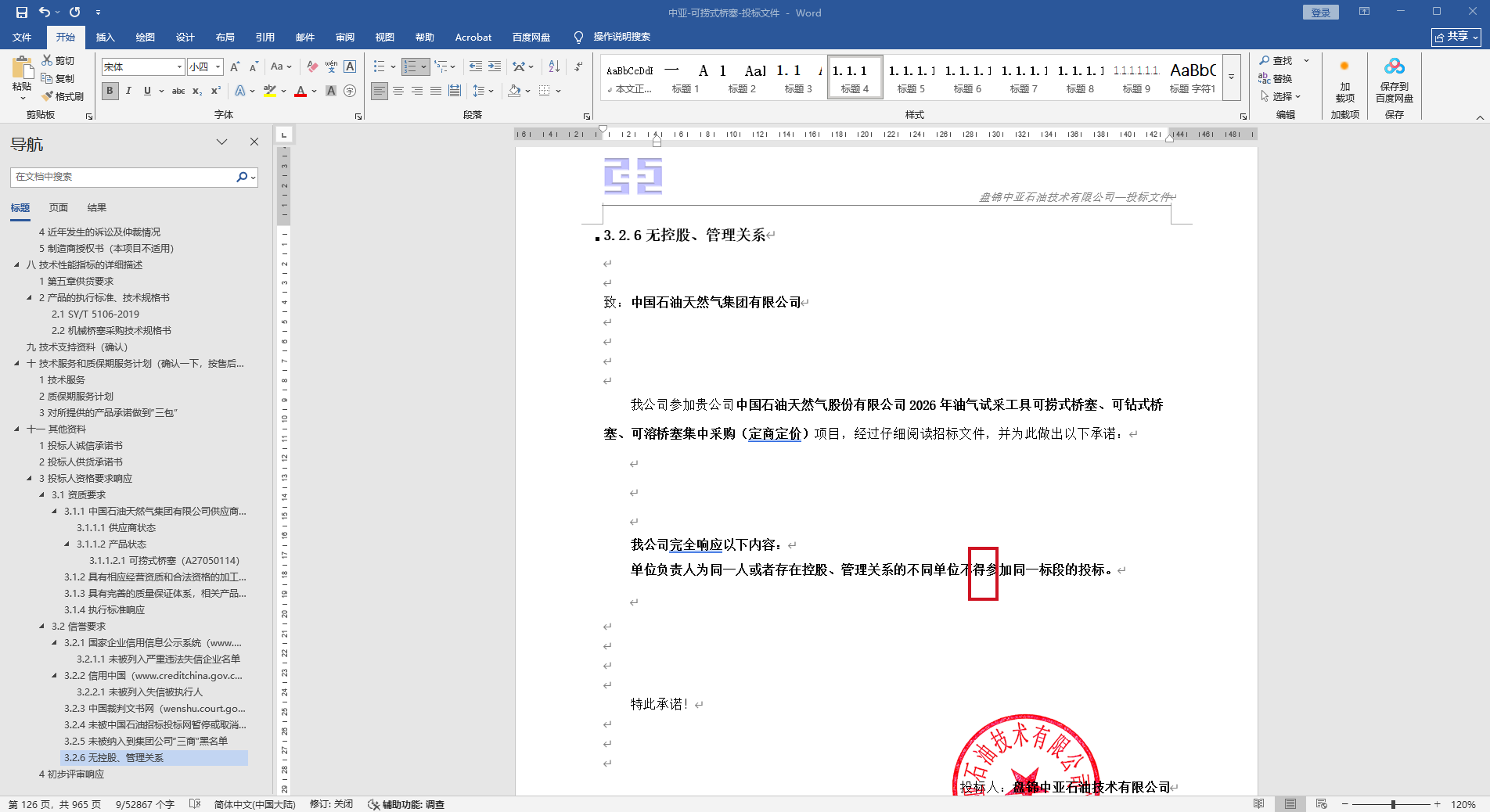The width and height of the screenshot is (1490, 812).
Task: Increase paragraph indent
Action: click(x=495, y=67)
